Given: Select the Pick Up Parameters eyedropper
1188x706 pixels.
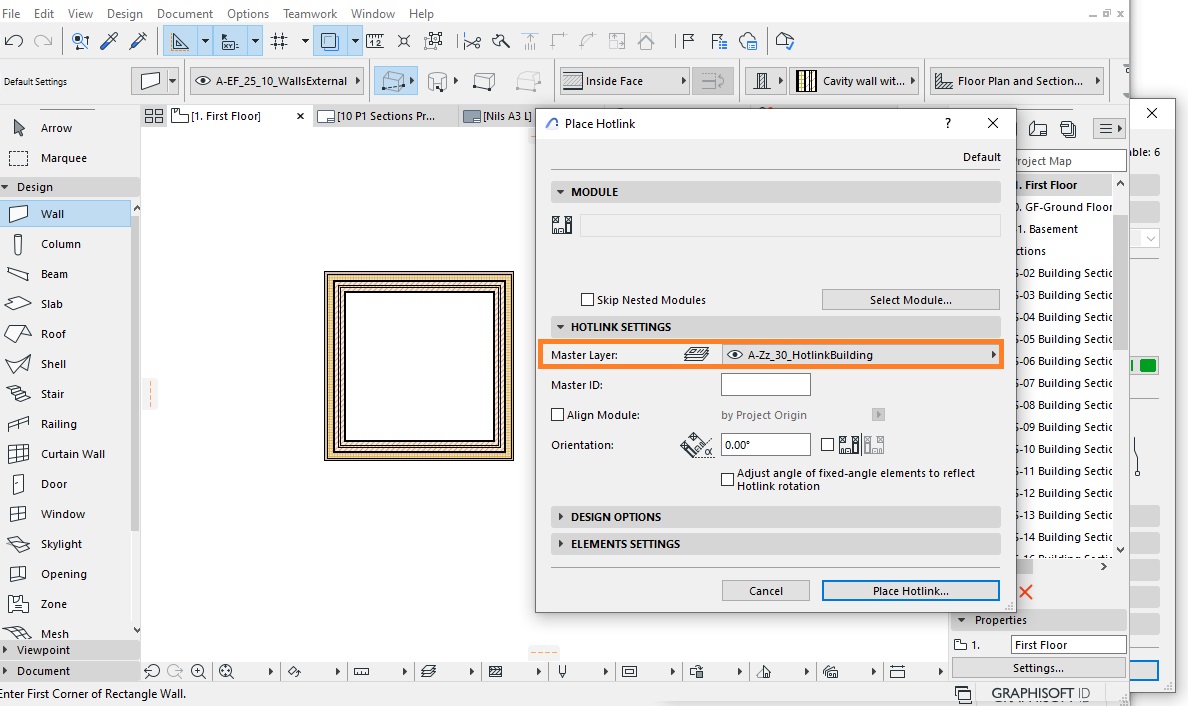Looking at the screenshot, I should click(x=109, y=42).
